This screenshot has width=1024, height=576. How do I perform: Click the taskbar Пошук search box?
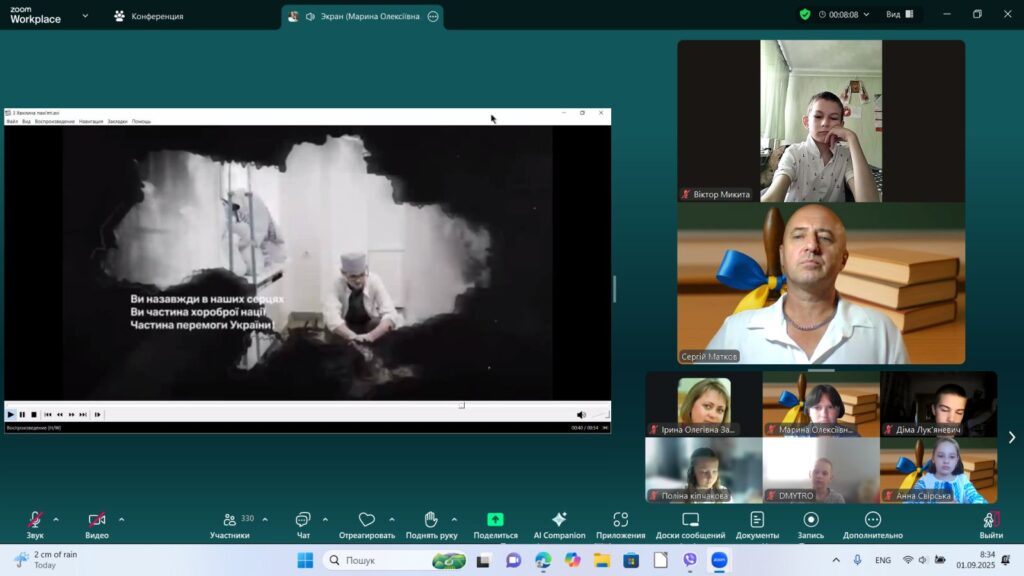click(396, 560)
